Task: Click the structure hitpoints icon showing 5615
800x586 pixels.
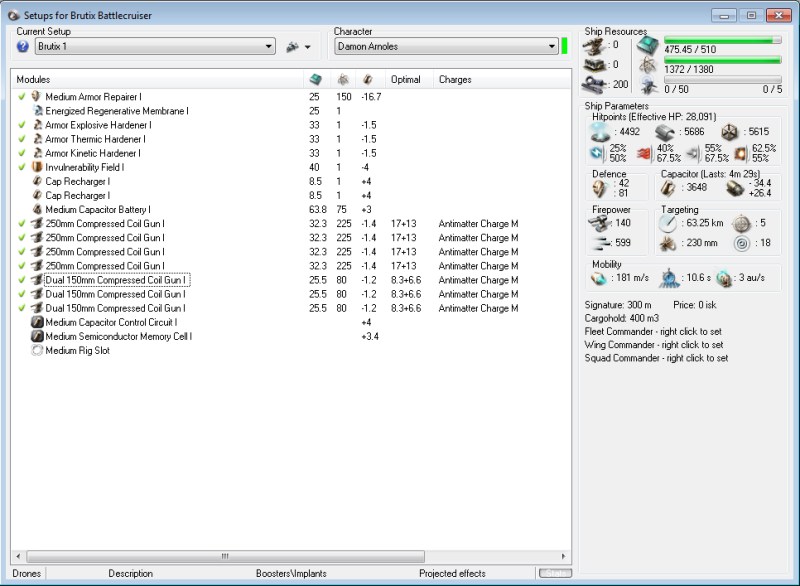Action: tap(730, 132)
